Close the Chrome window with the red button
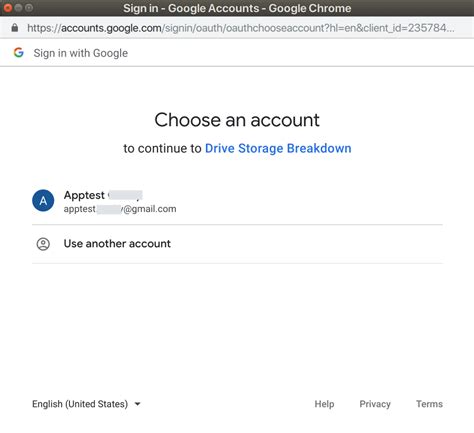Image resolution: width=474 pixels, height=433 pixels. 8,8
